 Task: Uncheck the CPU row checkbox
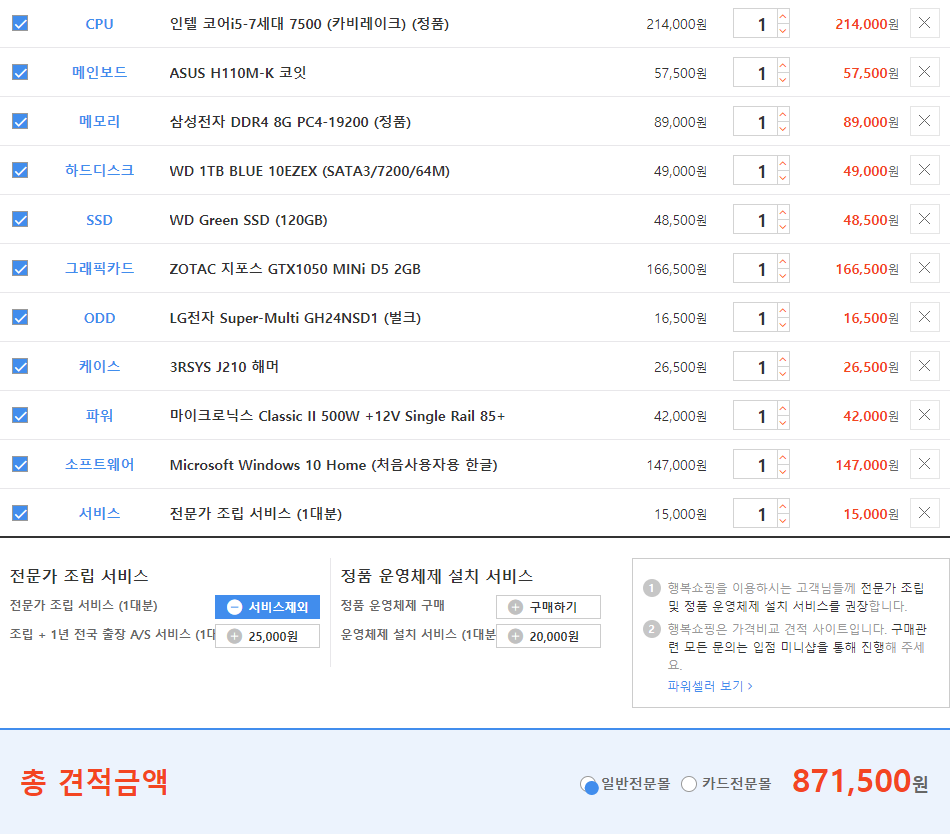coord(20,24)
